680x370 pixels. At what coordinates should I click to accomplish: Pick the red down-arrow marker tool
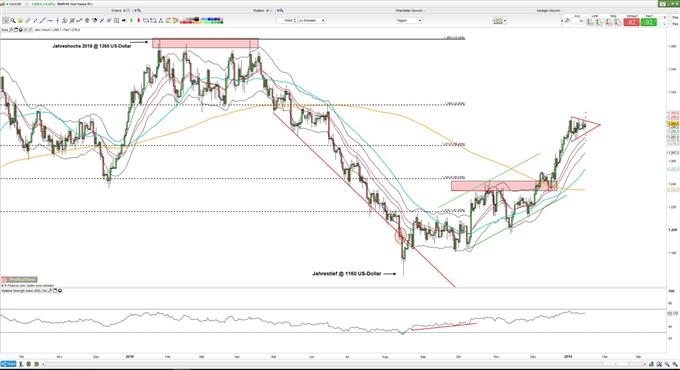[138, 20]
